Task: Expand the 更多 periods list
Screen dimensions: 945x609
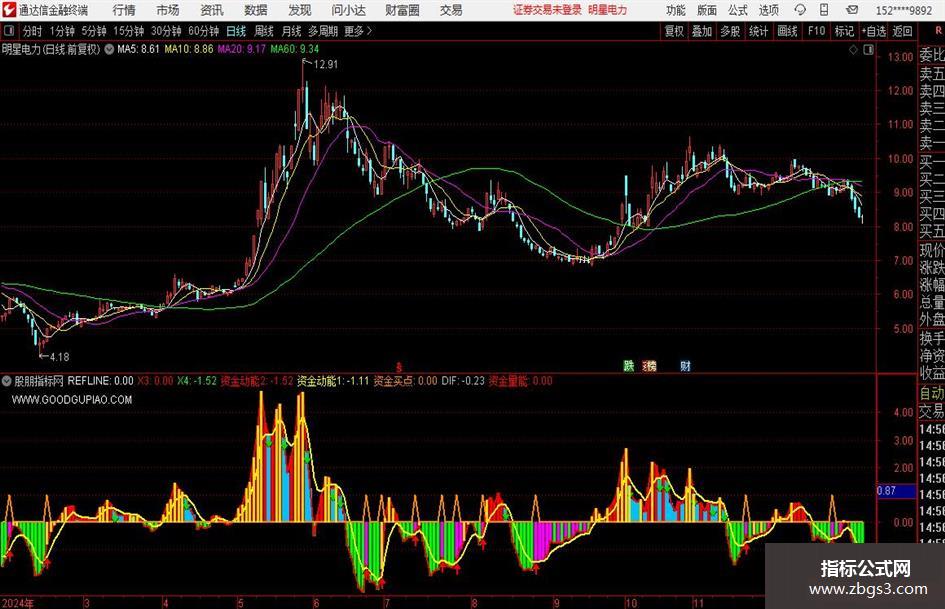Action: click(x=358, y=31)
